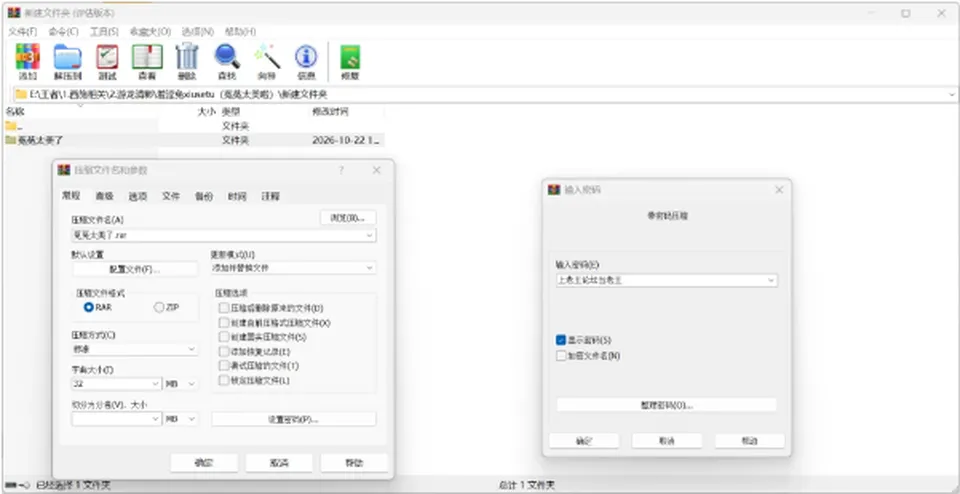The image size is (960, 494).
Task: Select the RAR archive format radio button
Action: pyautogui.click(x=88, y=307)
